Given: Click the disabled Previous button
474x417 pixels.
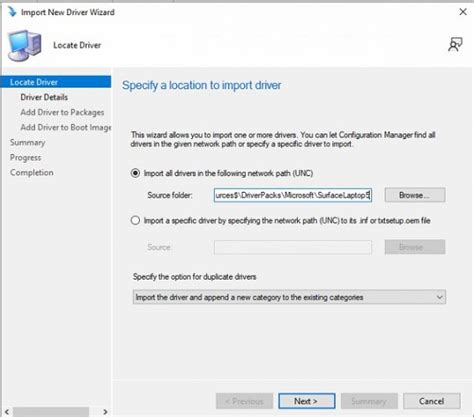Looking at the screenshot, I should point(244,401).
